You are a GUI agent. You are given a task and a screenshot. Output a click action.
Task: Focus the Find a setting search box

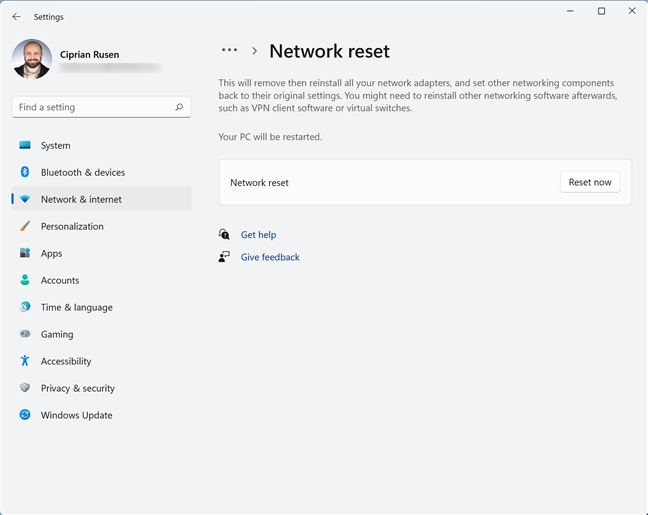pyautogui.click(x=90, y=107)
